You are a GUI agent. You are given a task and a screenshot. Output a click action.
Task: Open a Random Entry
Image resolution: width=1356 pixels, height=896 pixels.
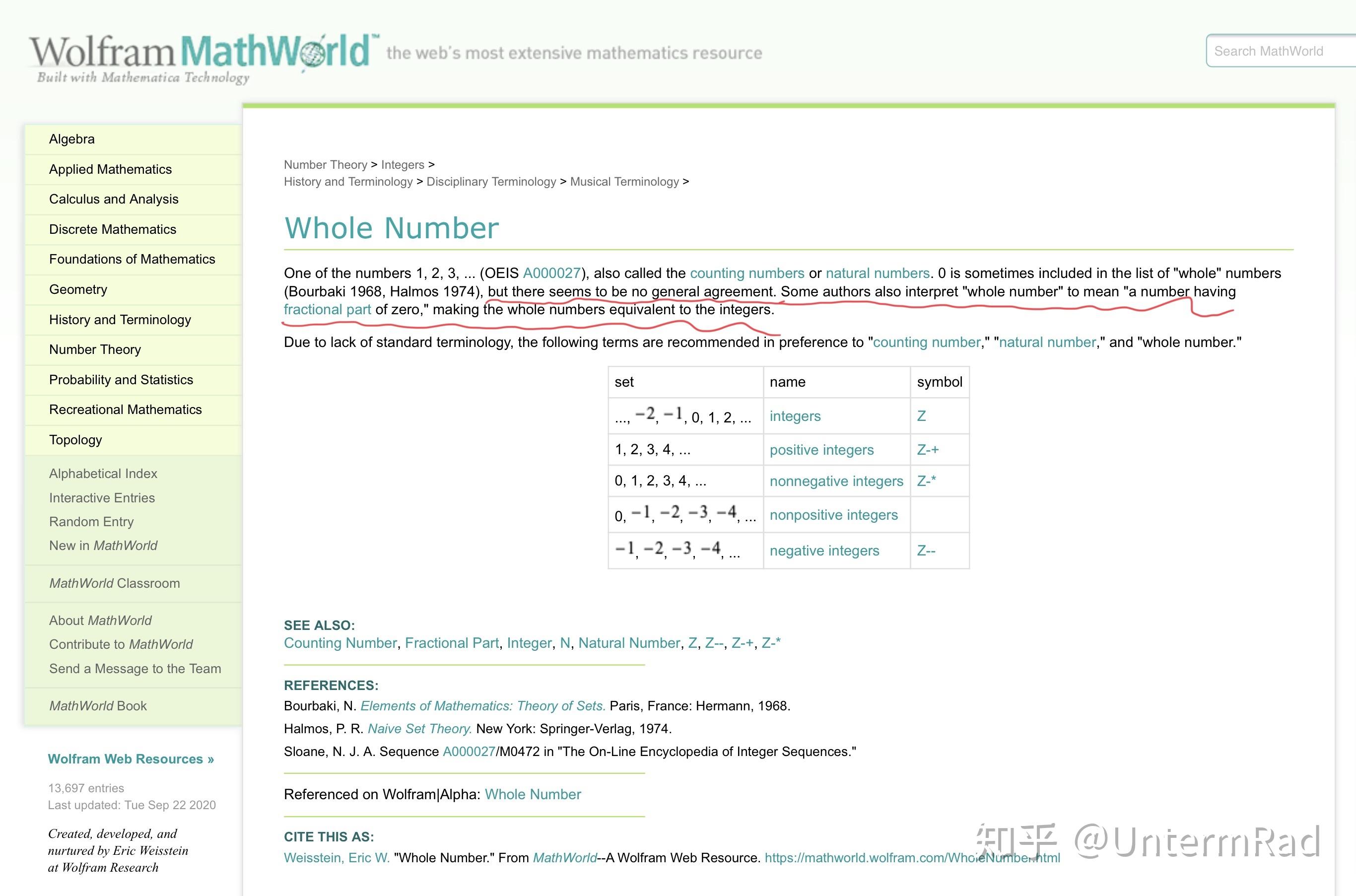click(91, 522)
